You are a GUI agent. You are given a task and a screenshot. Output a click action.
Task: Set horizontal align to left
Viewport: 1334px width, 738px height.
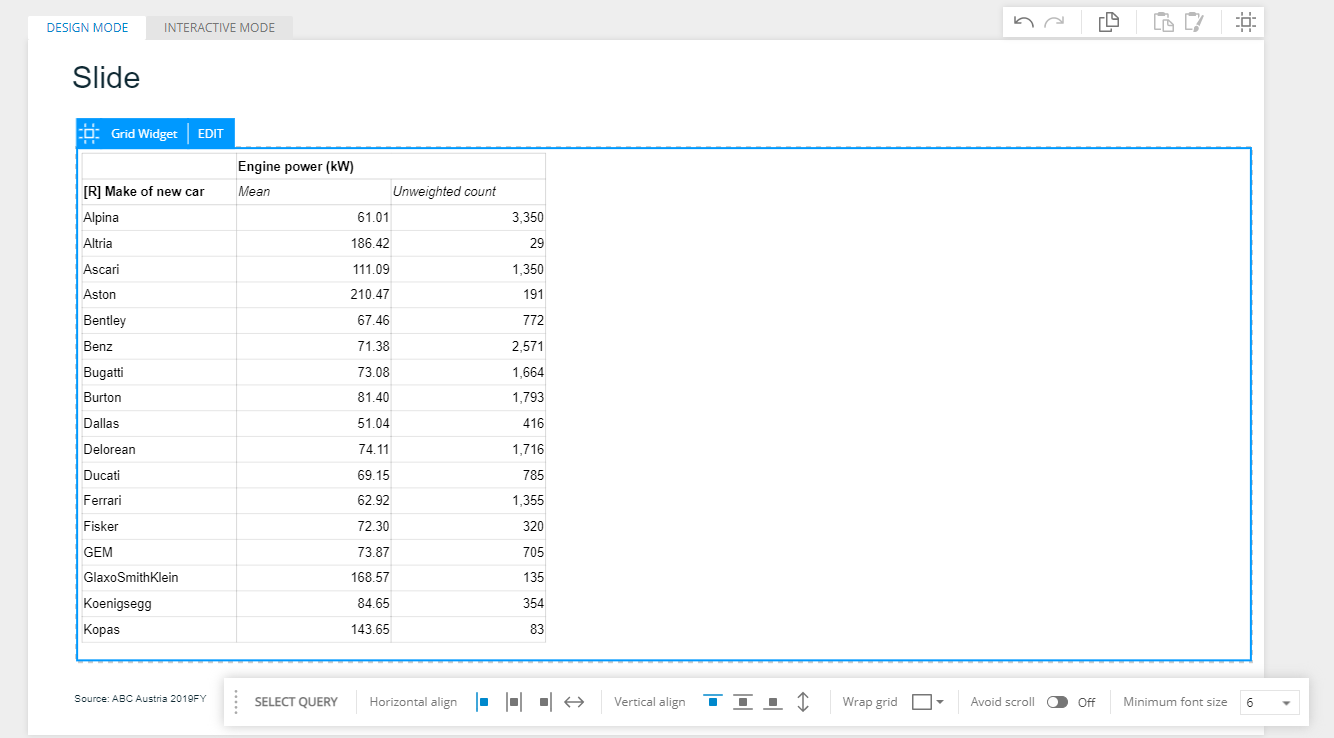tap(483, 702)
